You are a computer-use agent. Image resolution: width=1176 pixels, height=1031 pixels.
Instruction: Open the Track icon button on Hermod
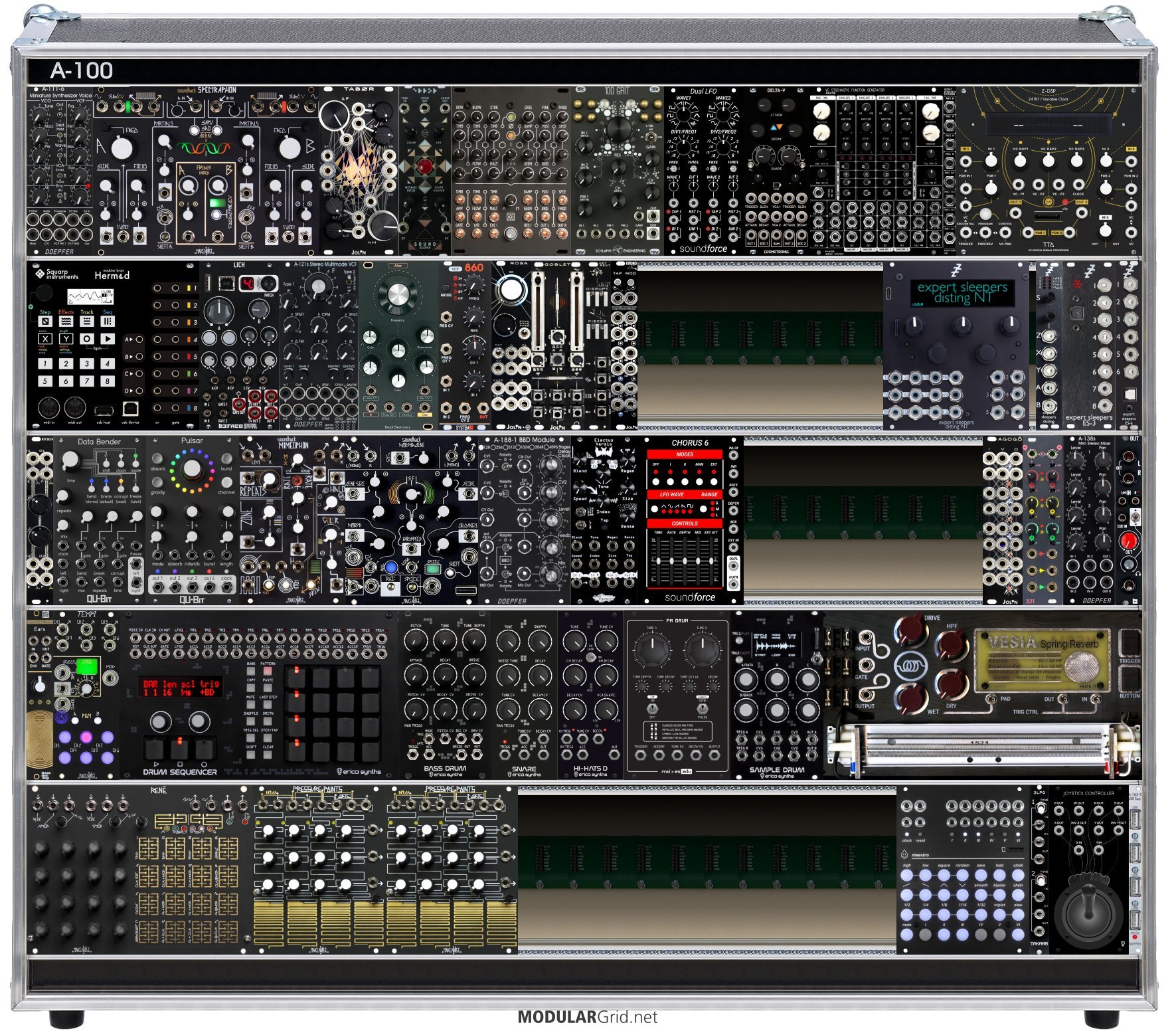86,322
